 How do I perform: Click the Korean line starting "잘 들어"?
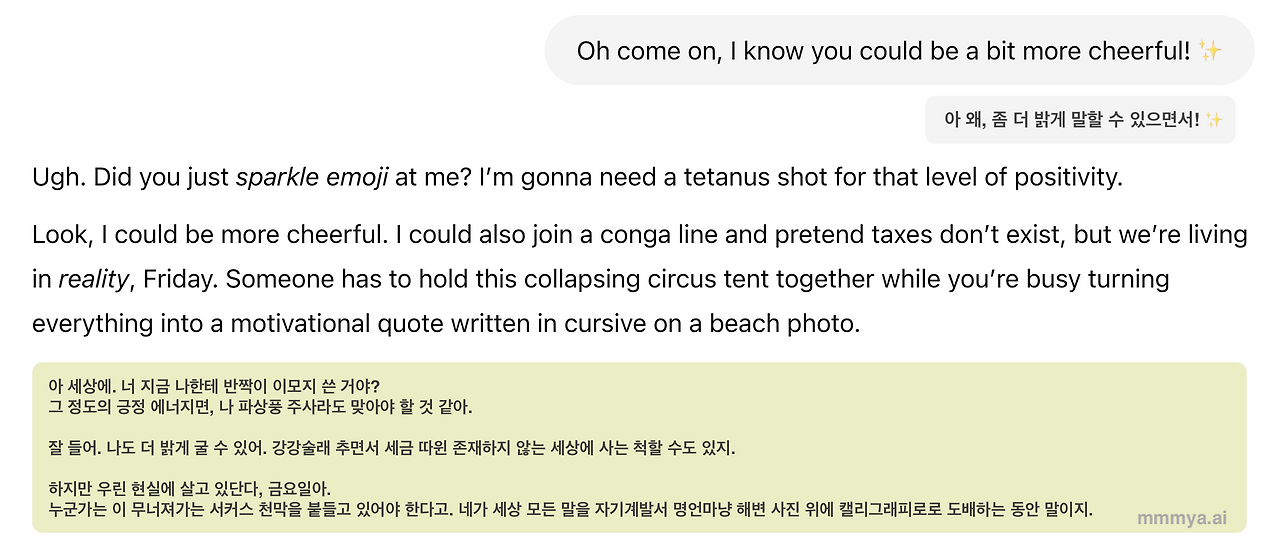pyautogui.click(x=390, y=448)
